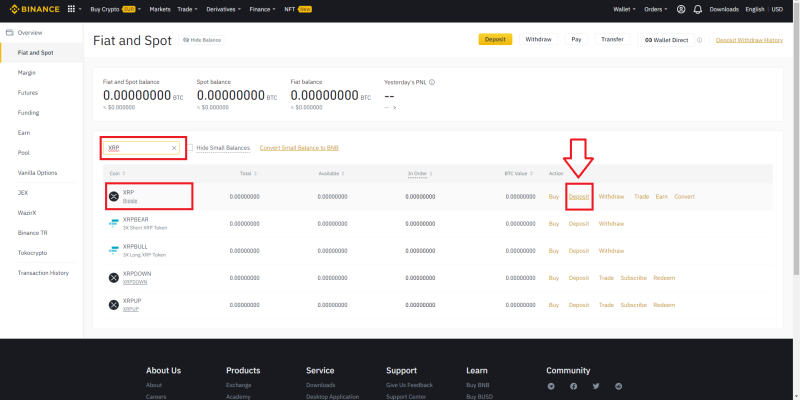Click the top Withdraw button

(538, 39)
